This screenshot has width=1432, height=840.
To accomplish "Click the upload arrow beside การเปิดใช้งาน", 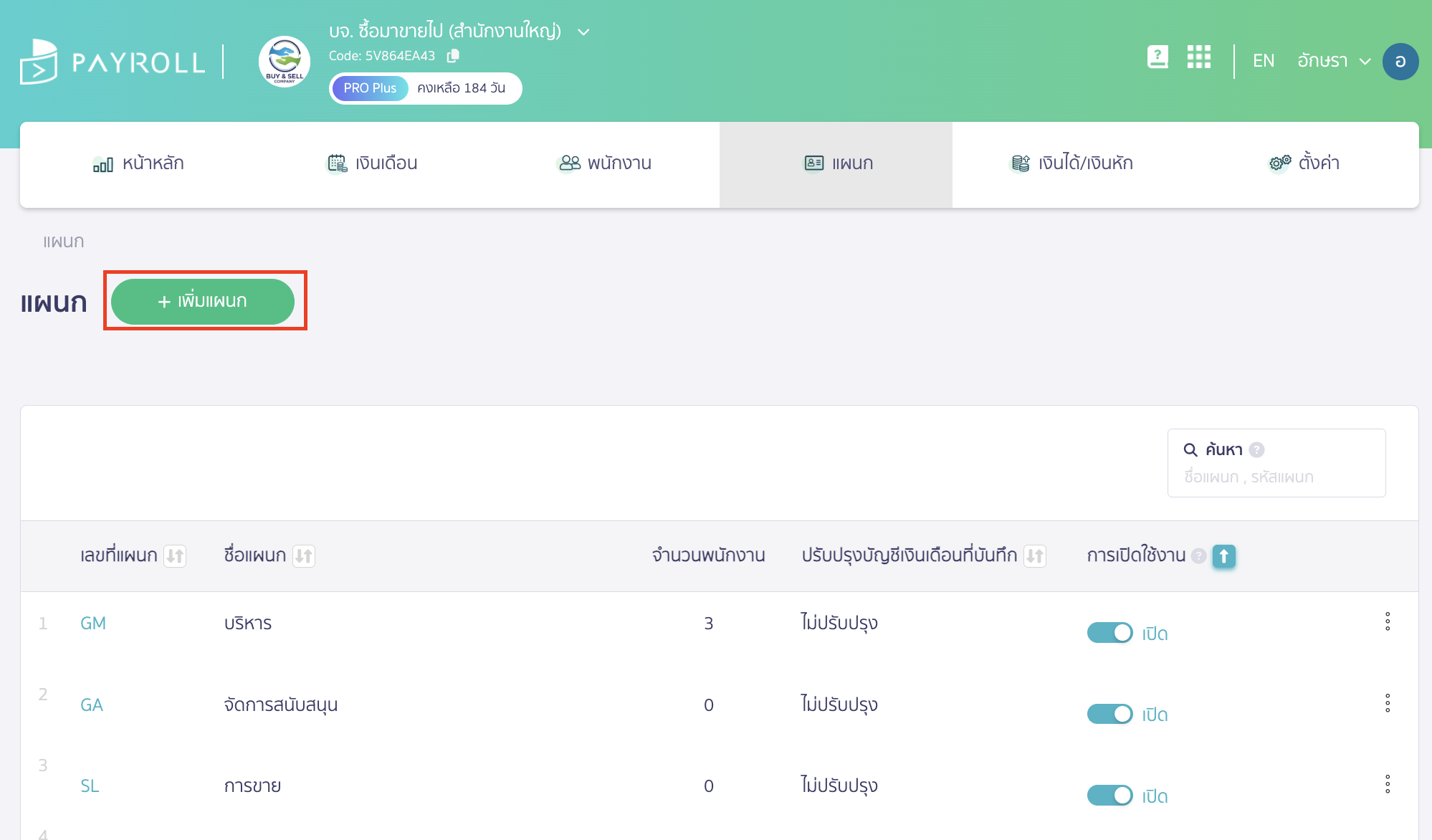I will 1223,557.
